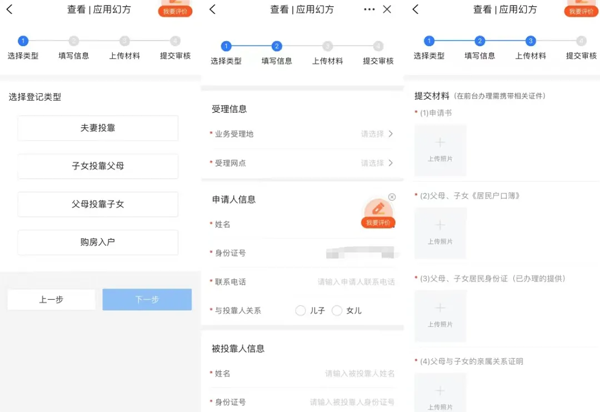The image size is (600, 412).
Task: Choose the 女儿 radio option
Action: [337, 311]
